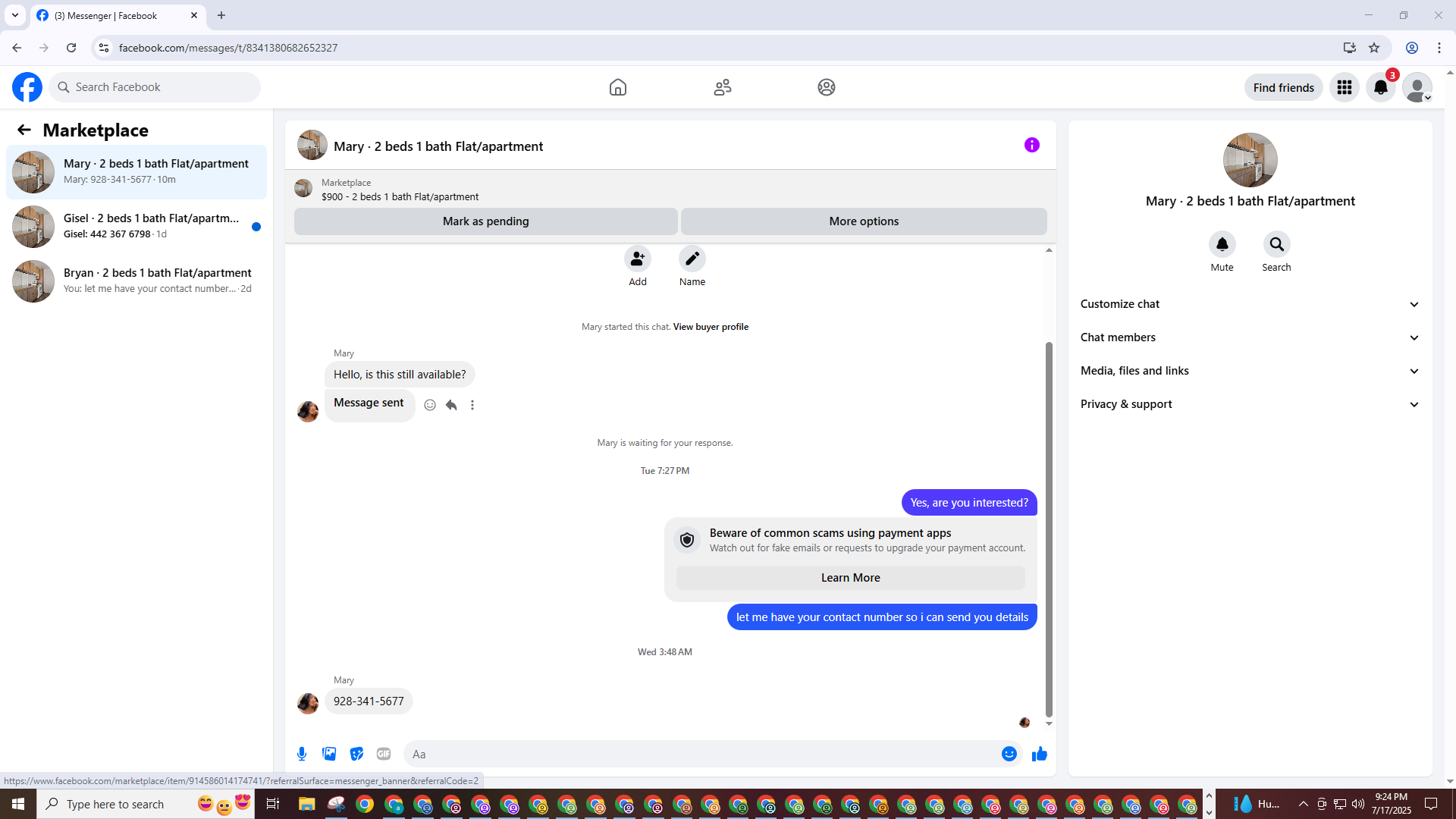Reload the page
The width and height of the screenshot is (1456, 819).
point(71,48)
